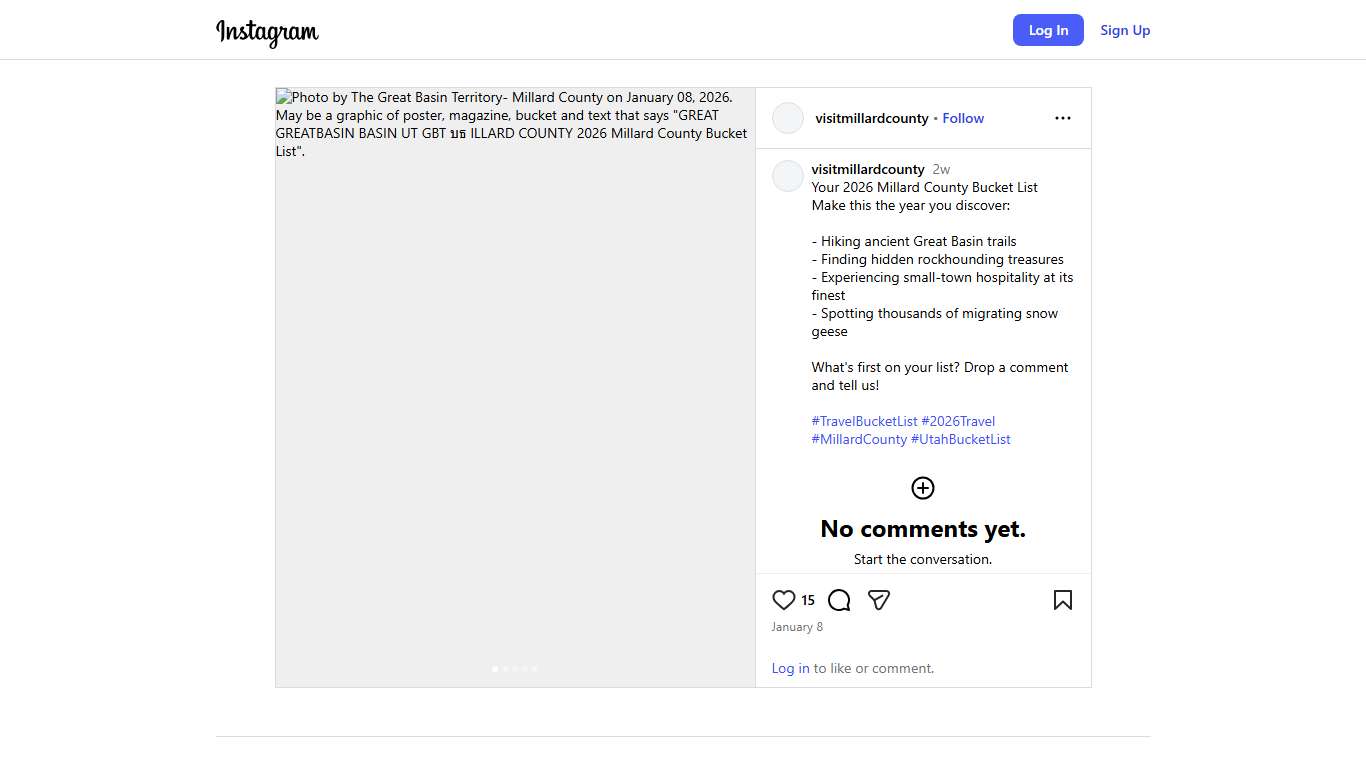Viewport: 1366px width, 768px height.
Task: Load more comments with the plus circle
Action: coord(922,488)
